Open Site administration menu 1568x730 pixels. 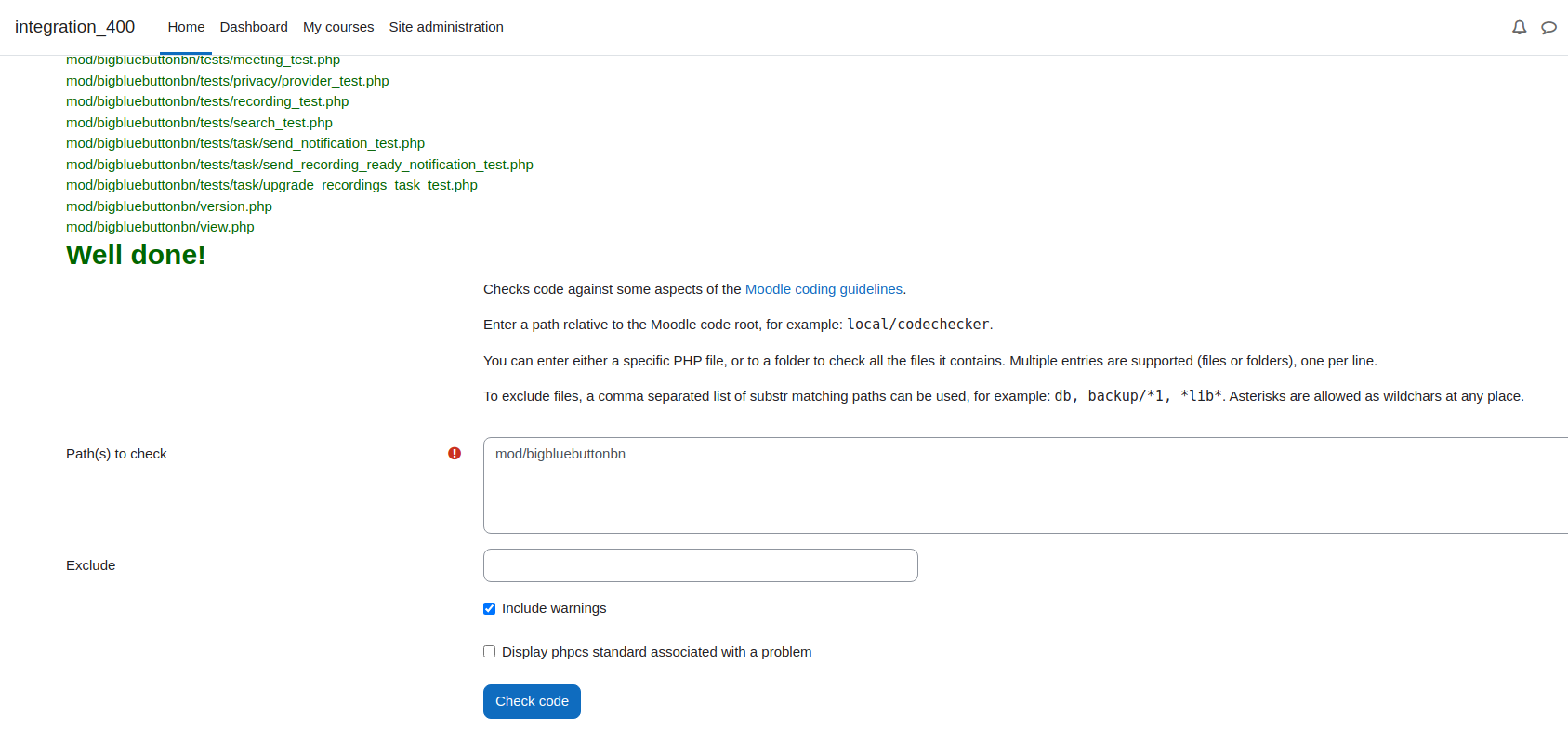446,27
